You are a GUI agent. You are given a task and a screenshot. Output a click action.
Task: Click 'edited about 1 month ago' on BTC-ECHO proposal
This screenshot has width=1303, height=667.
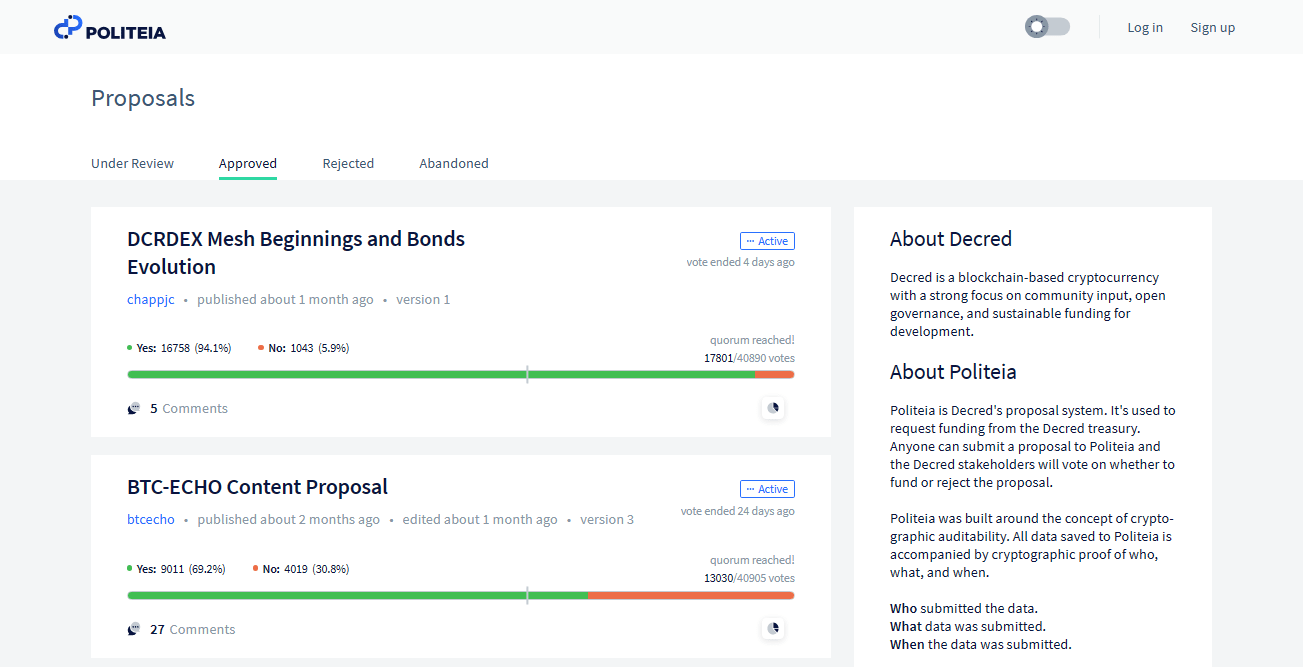tap(480, 519)
